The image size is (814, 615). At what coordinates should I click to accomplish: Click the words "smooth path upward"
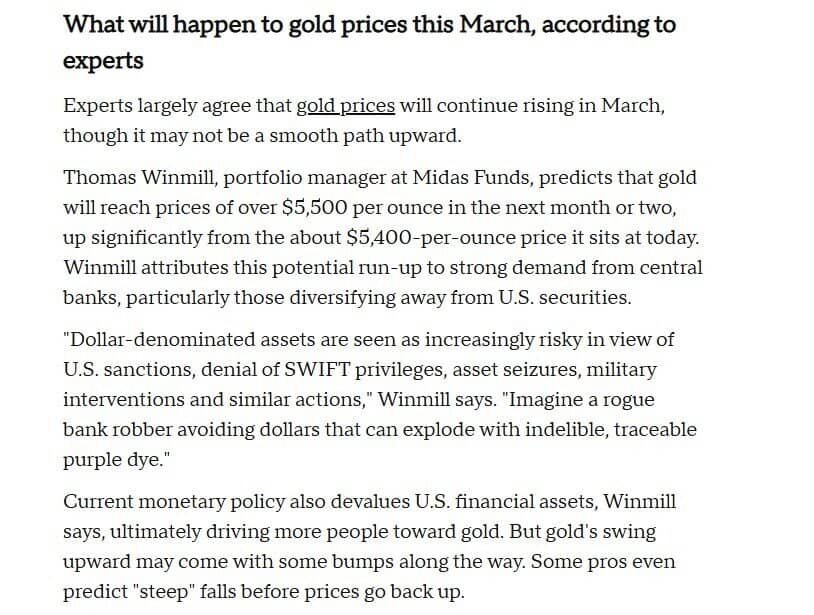pos(364,136)
